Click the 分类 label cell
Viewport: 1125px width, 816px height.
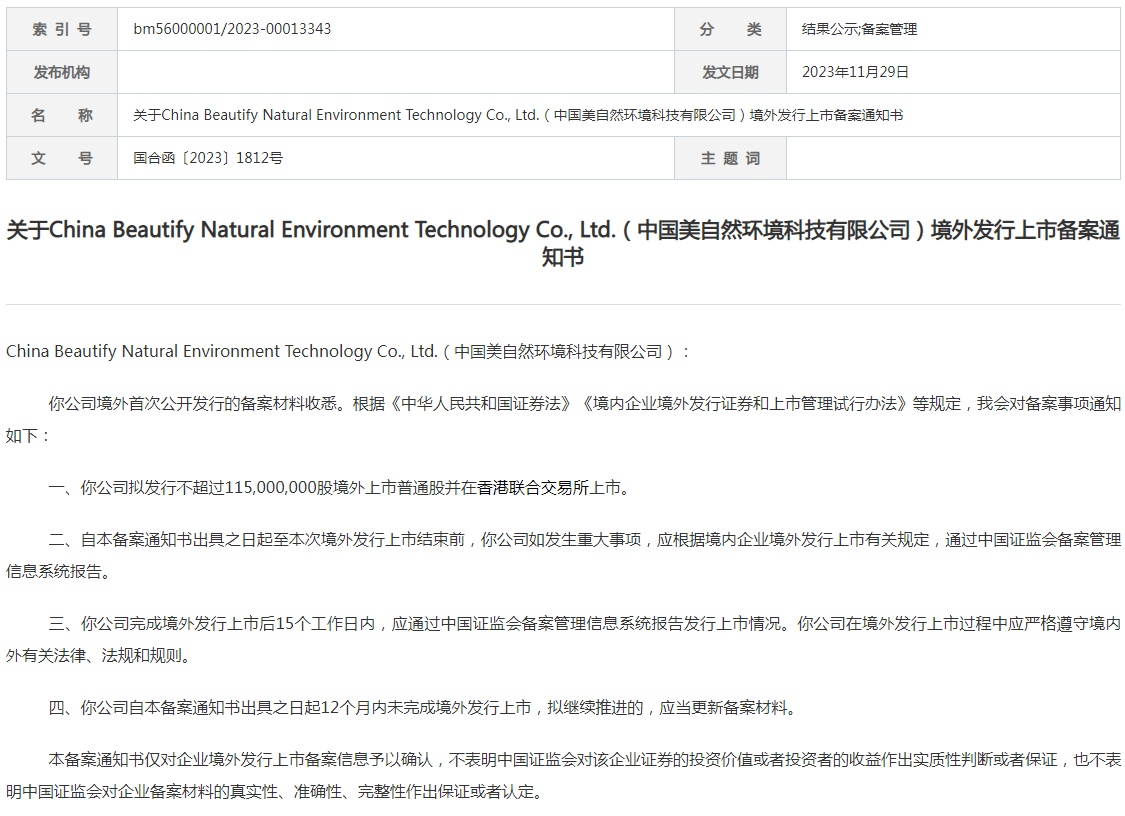(x=730, y=29)
